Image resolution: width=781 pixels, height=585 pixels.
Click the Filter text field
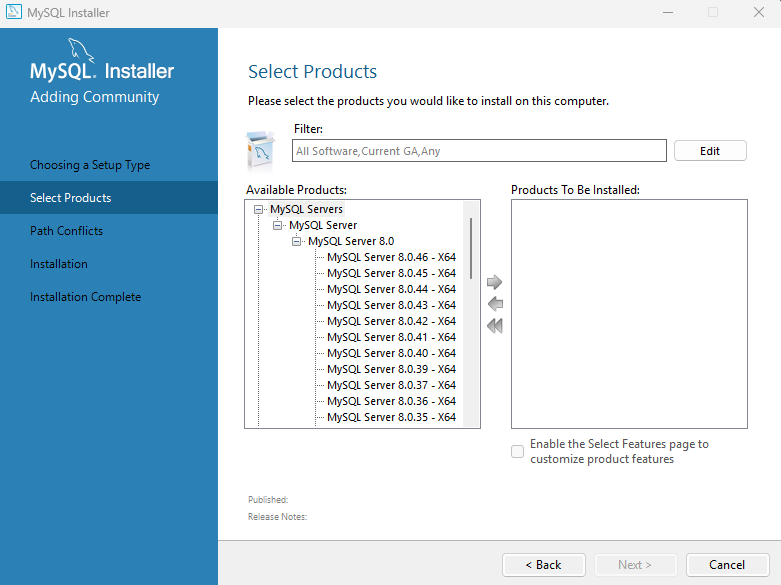pyautogui.click(x=479, y=150)
